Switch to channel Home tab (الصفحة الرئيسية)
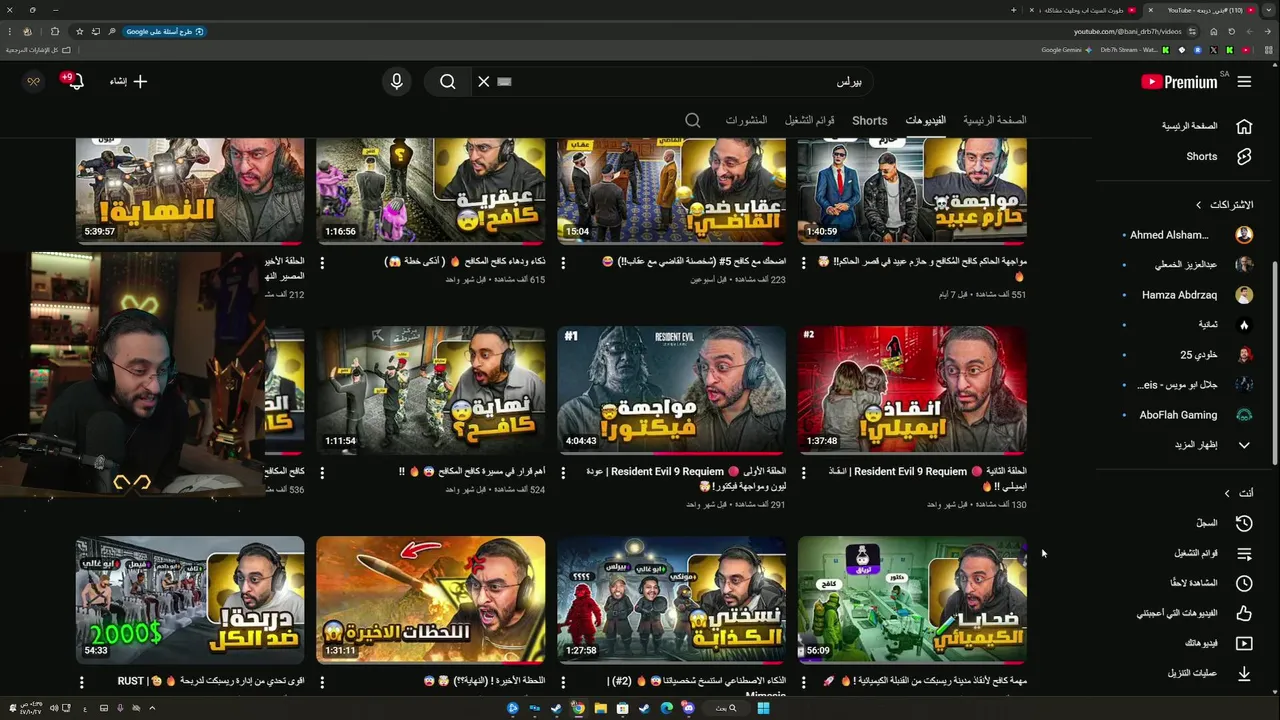The image size is (1280, 720). [994, 120]
